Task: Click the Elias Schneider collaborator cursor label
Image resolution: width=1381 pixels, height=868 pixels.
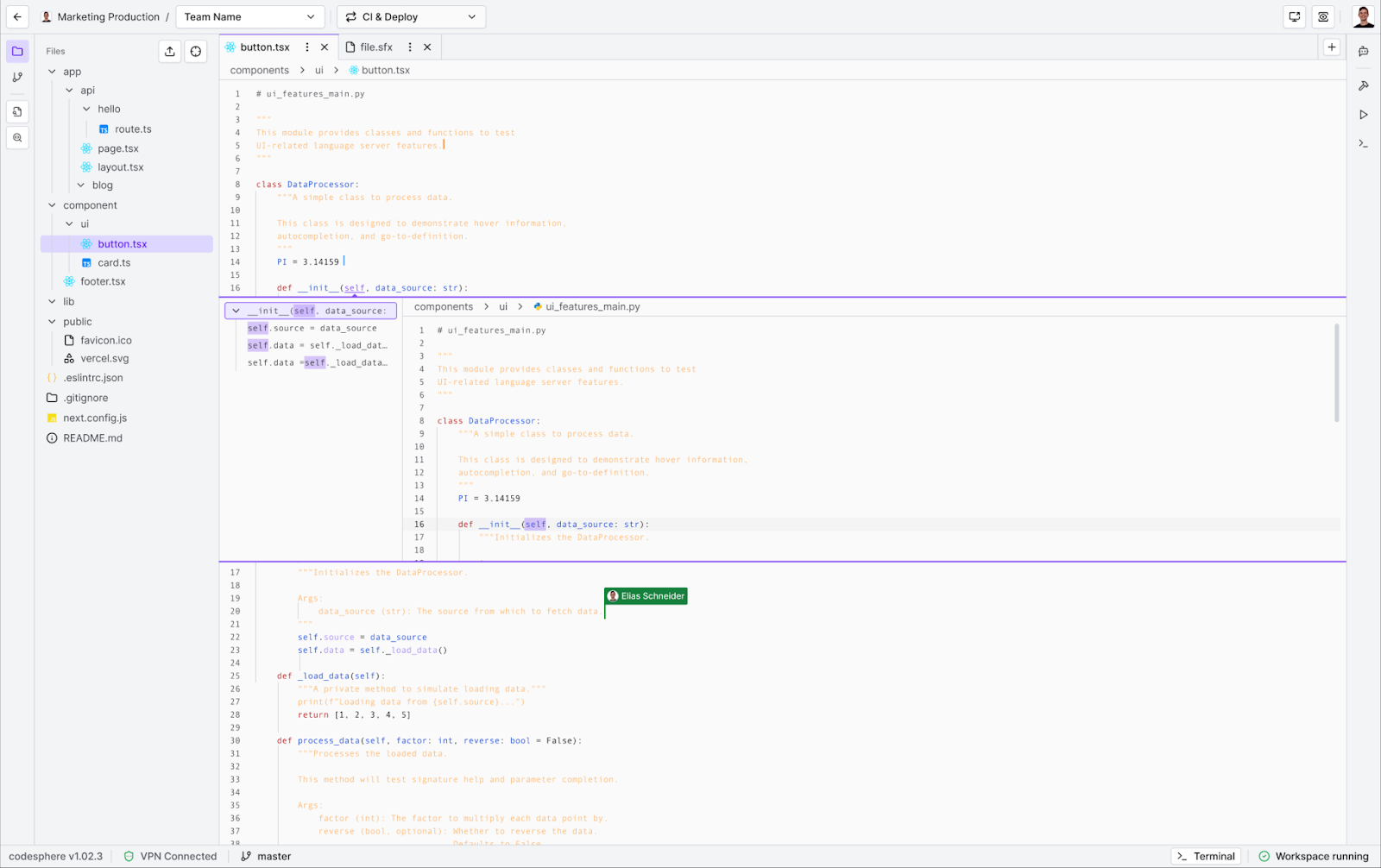Action: 645,596
